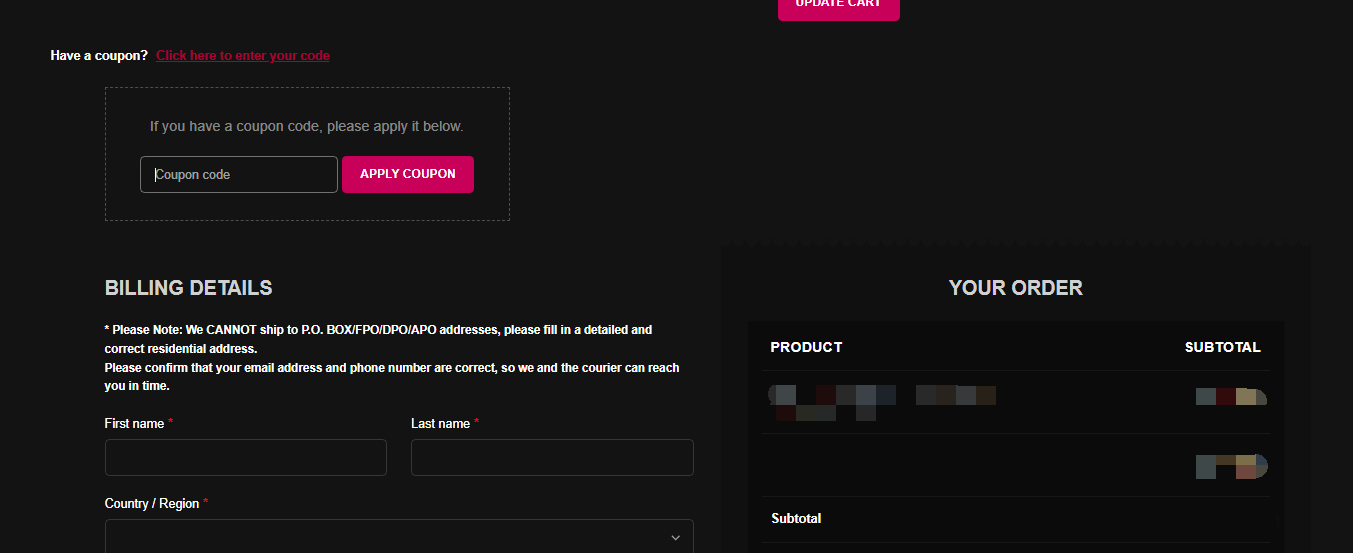
Task: Open the 'Click here to enter your code' link
Action: (x=243, y=55)
